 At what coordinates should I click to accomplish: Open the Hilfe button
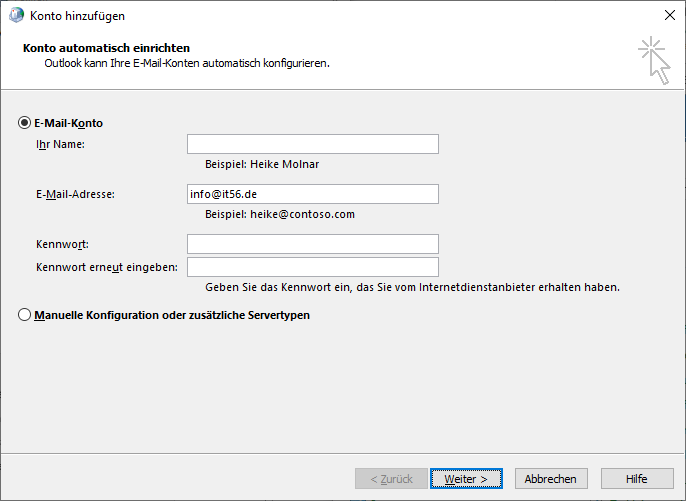pos(637,479)
